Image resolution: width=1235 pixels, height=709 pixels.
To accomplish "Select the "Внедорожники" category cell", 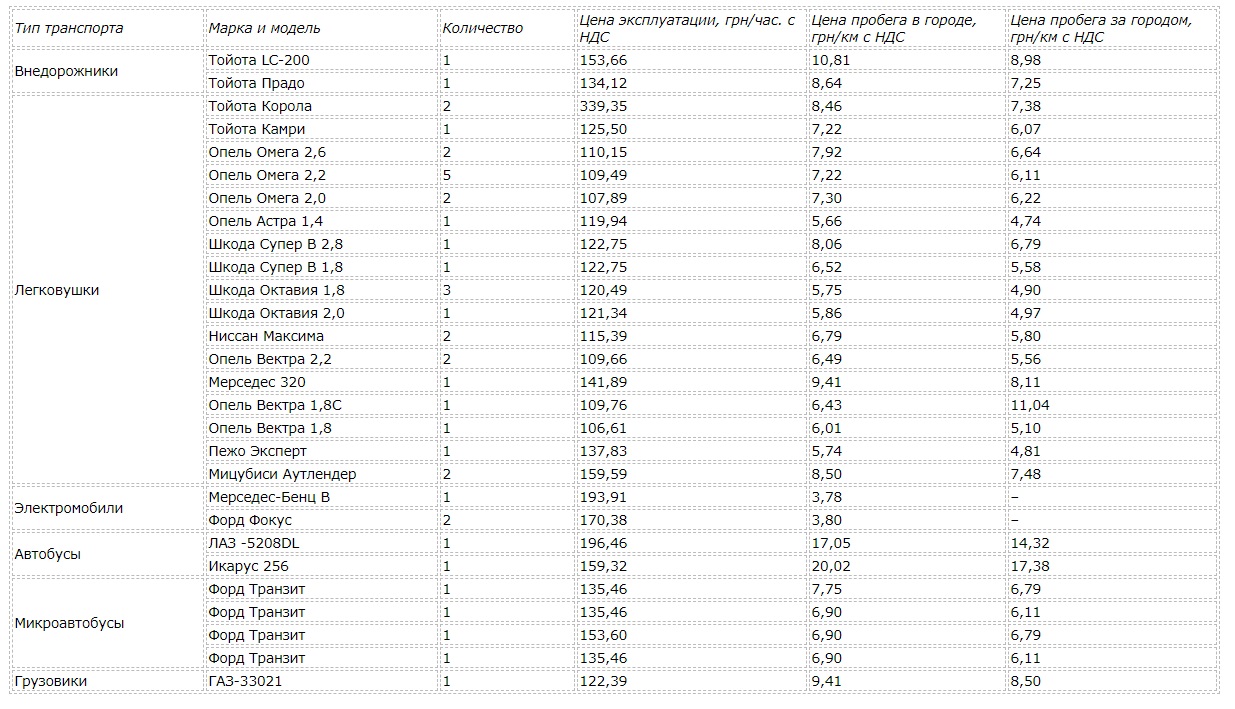I will (66, 72).
